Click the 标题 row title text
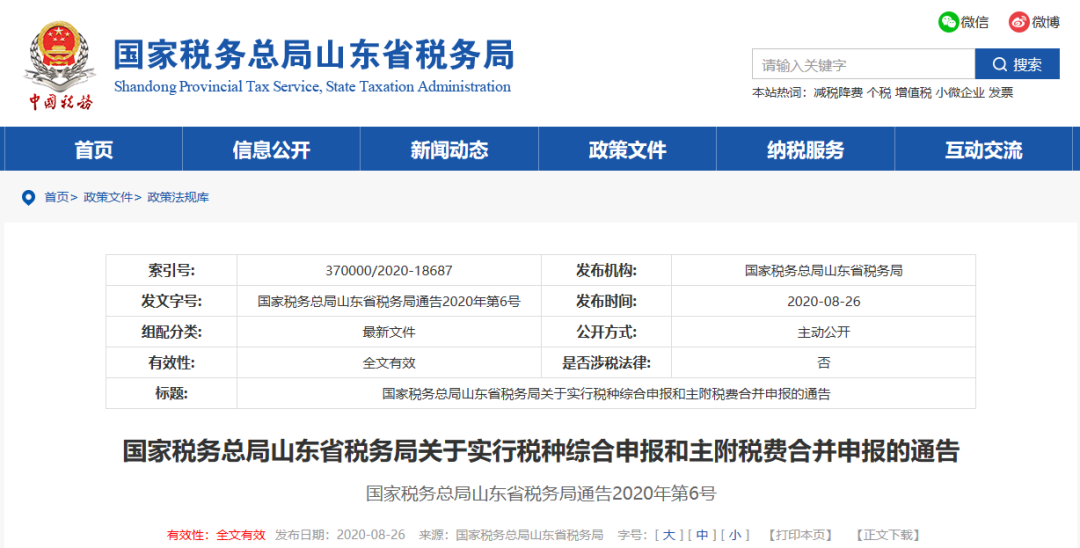 [606, 394]
